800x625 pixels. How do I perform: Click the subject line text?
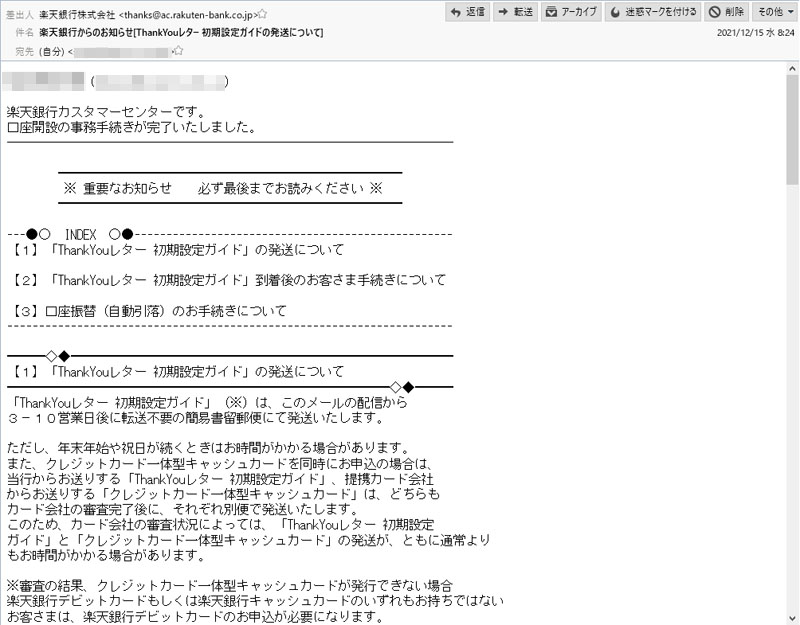(x=181, y=33)
